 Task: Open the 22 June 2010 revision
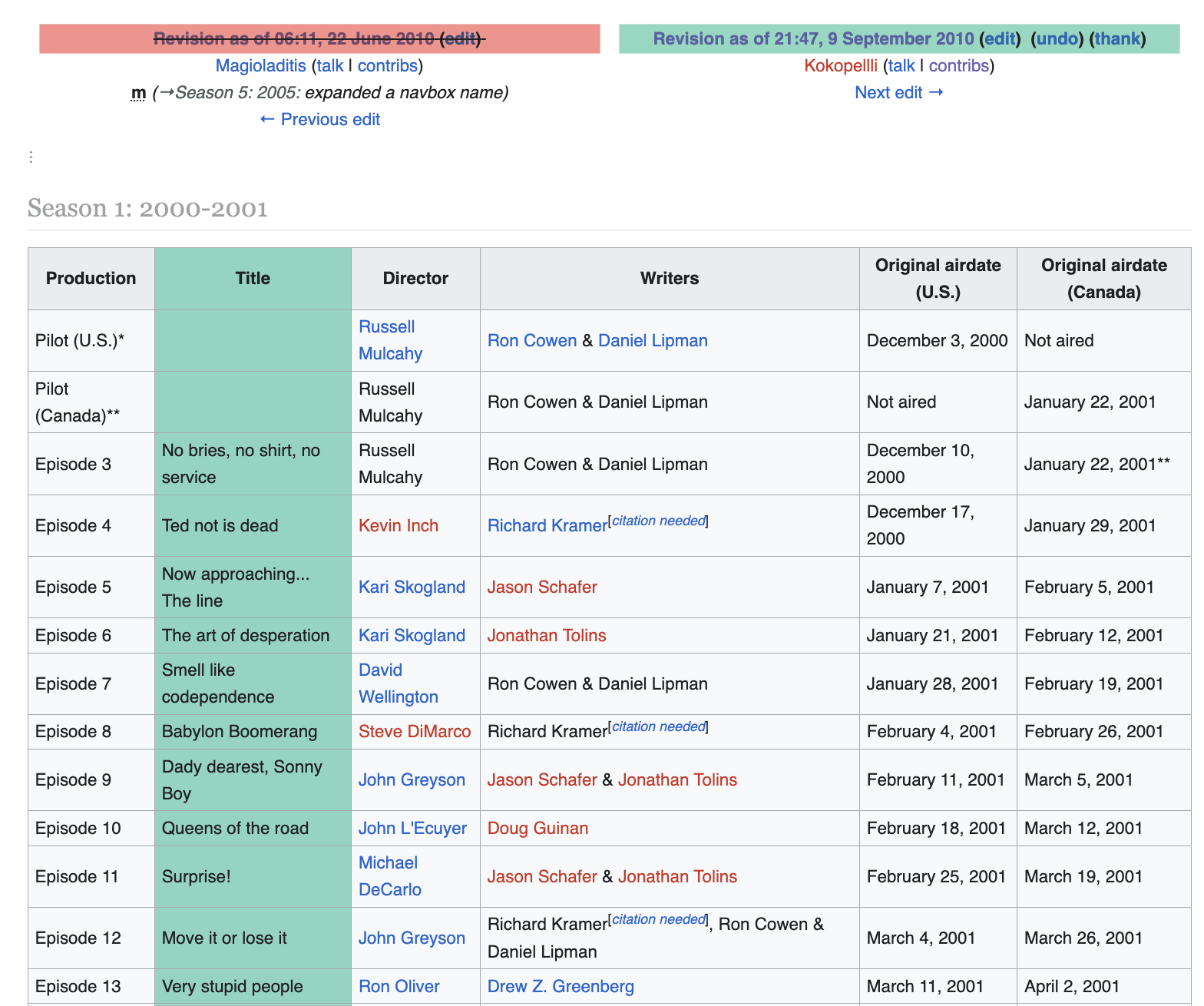[294, 39]
